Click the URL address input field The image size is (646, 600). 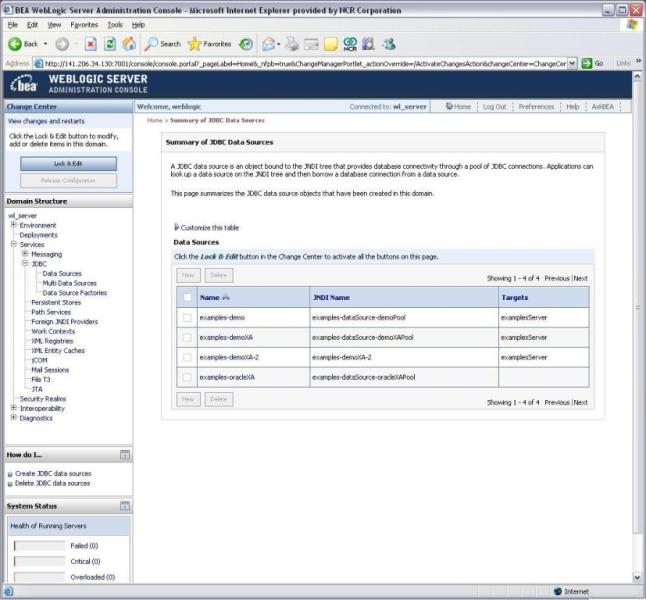pos(305,63)
